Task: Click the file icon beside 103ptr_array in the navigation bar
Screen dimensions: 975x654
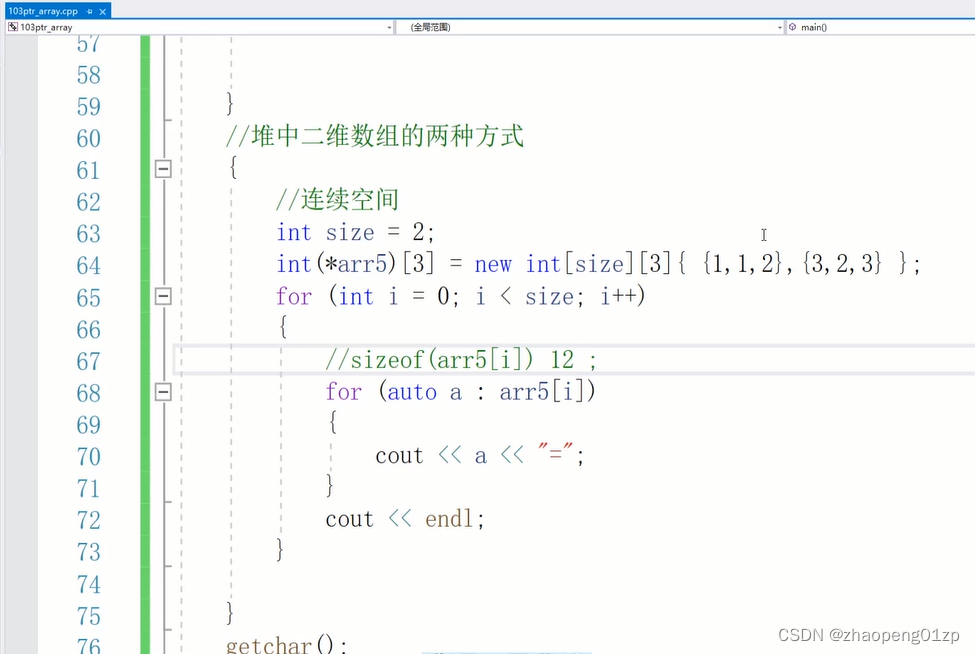Action: coord(13,27)
